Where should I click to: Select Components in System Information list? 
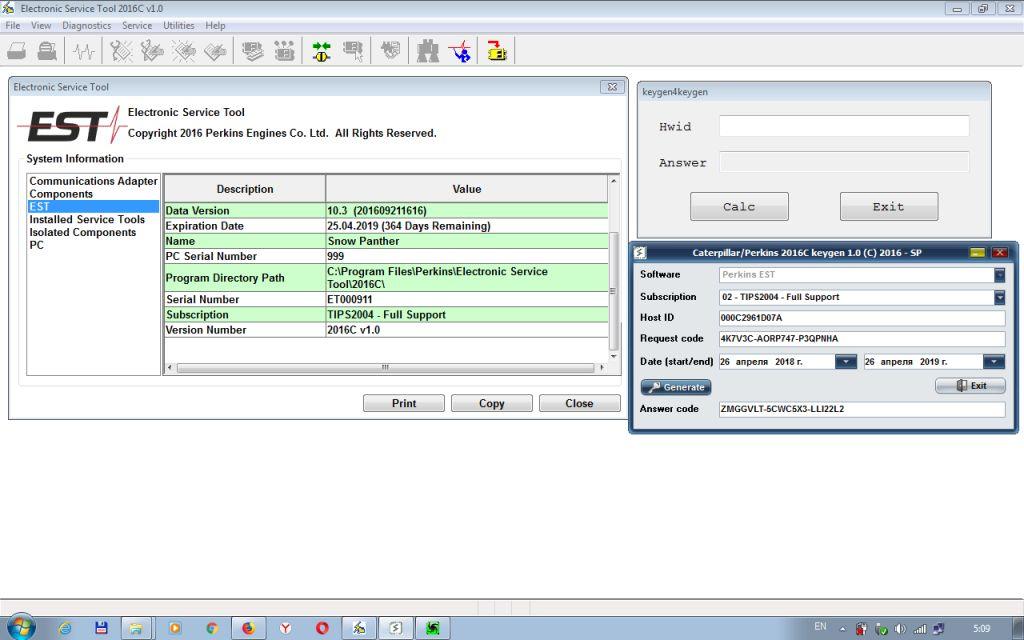61,194
